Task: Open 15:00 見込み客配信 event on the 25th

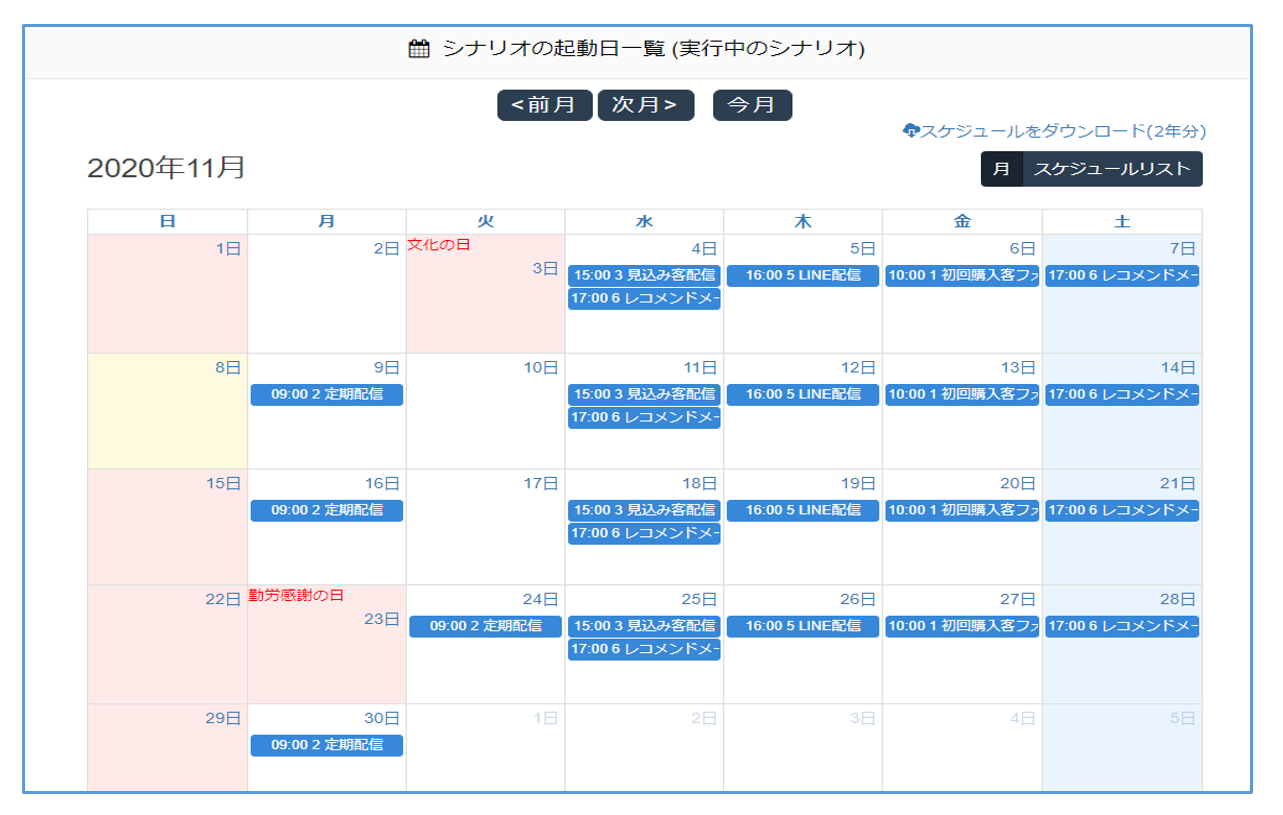Action: [x=644, y=627]
